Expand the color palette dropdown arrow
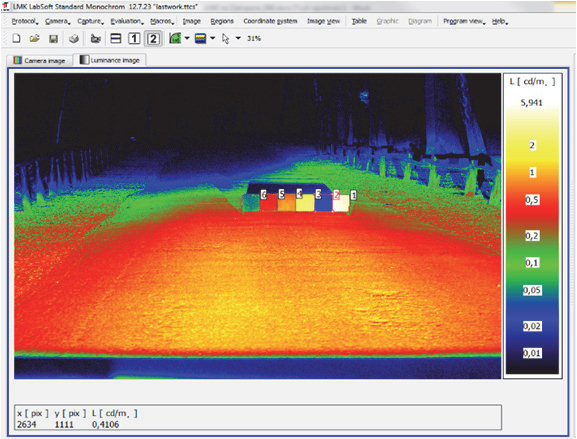 [x=213, y=38]
